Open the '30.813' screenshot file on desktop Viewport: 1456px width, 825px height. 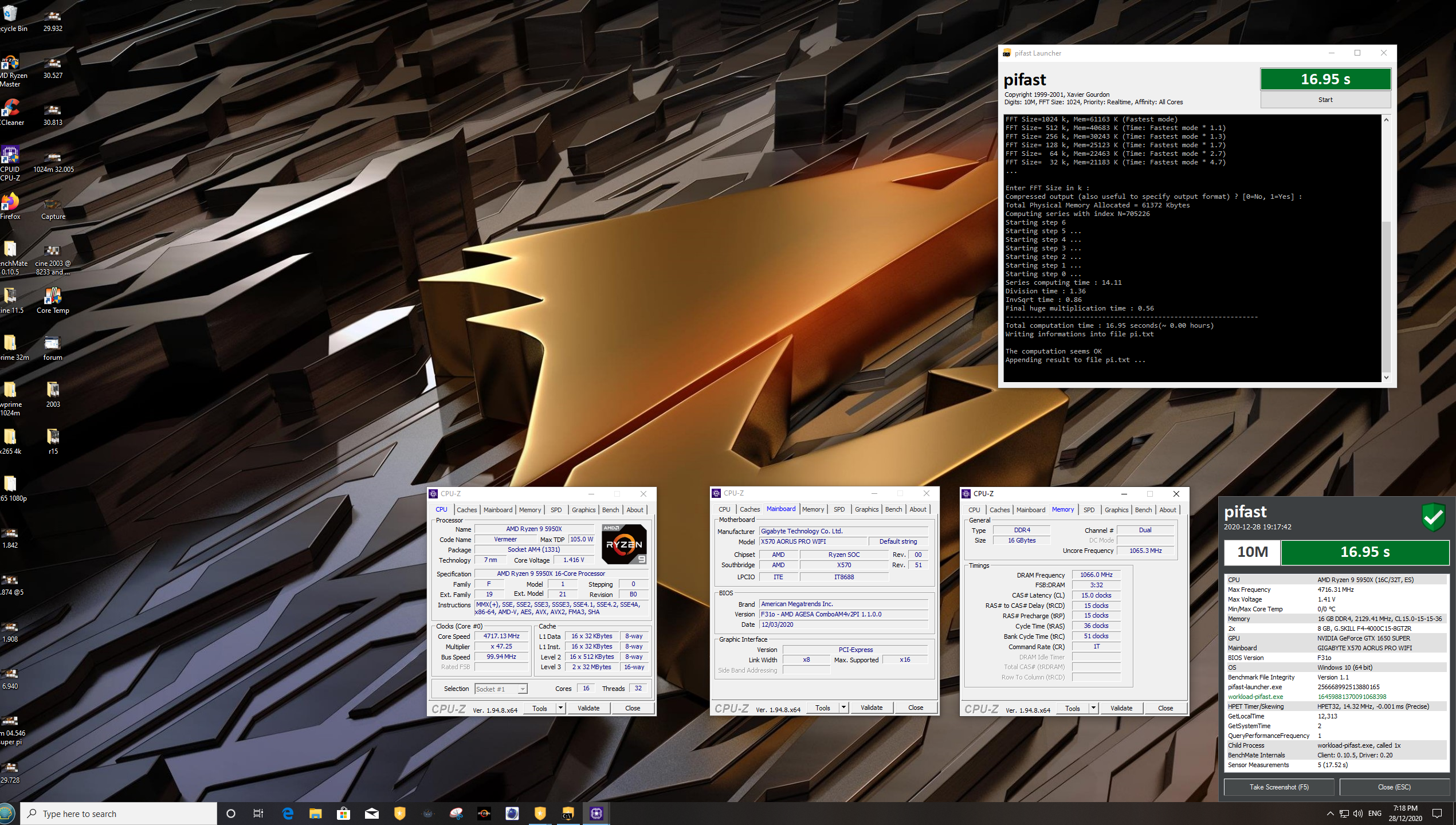pos(53,115)
